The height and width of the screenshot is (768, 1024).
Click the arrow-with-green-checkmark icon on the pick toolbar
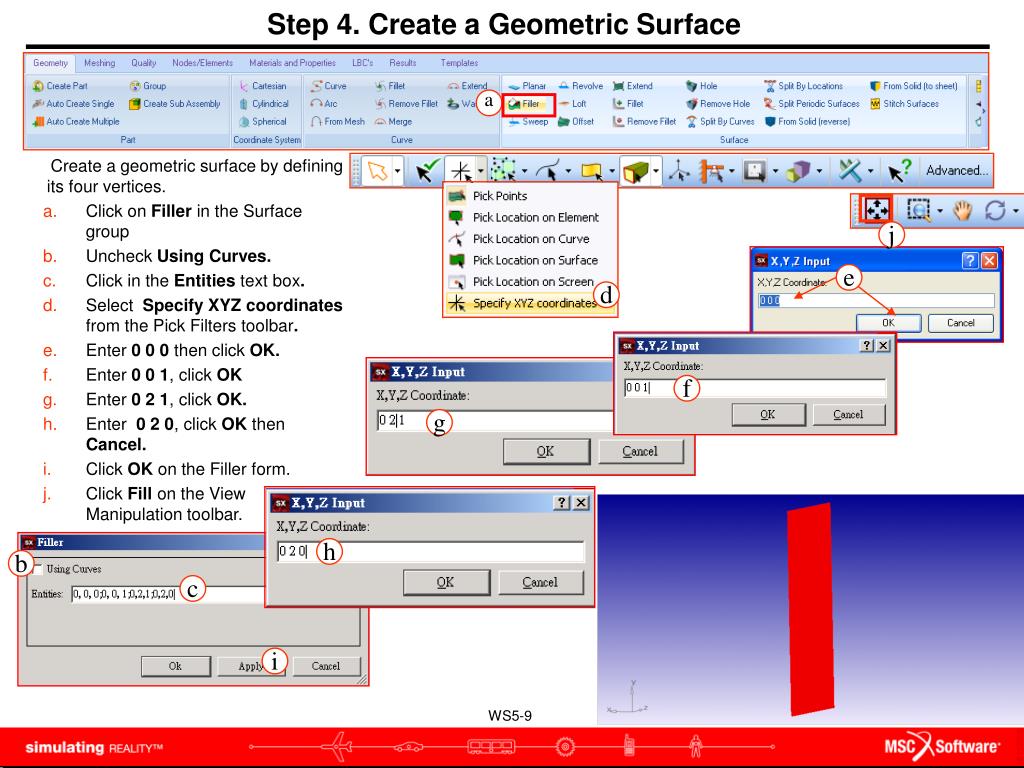pyautogui.click(x=427, y=171)
